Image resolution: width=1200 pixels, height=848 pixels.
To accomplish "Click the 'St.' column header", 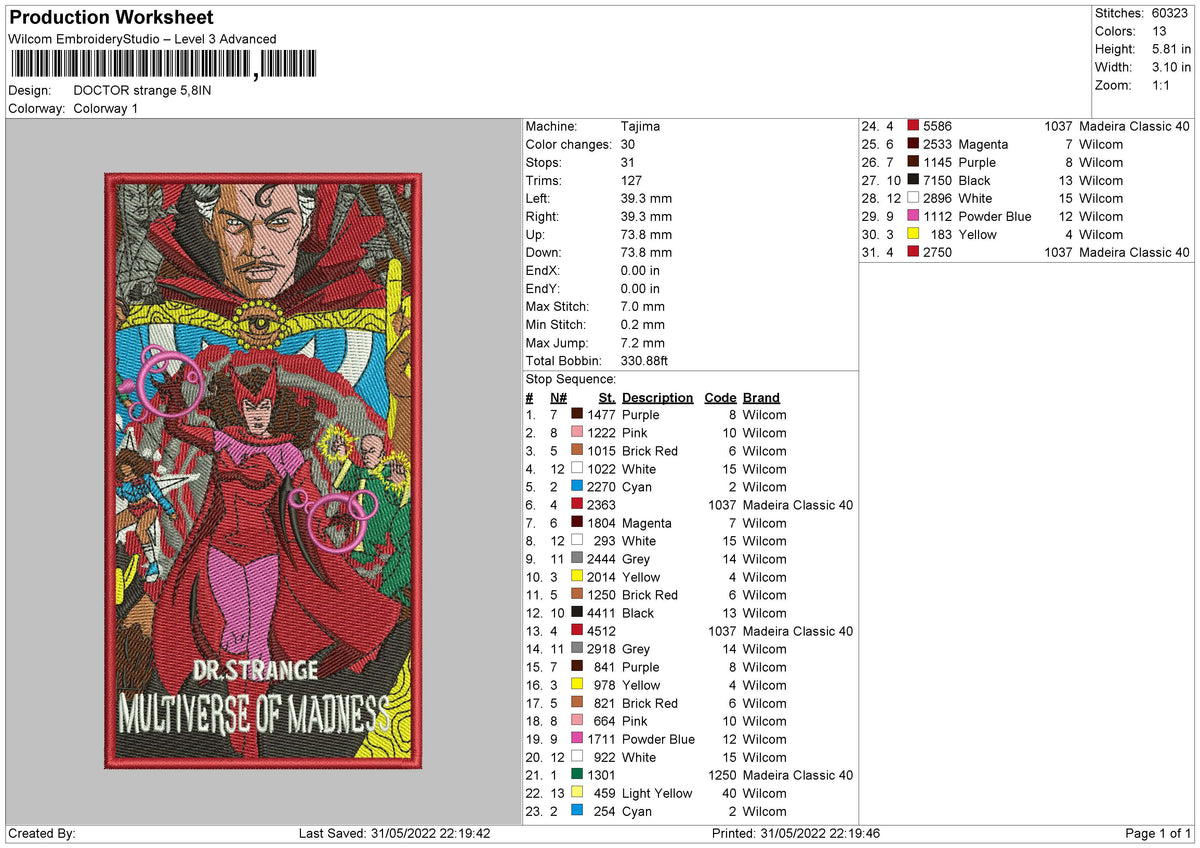I will coord(607,397).
